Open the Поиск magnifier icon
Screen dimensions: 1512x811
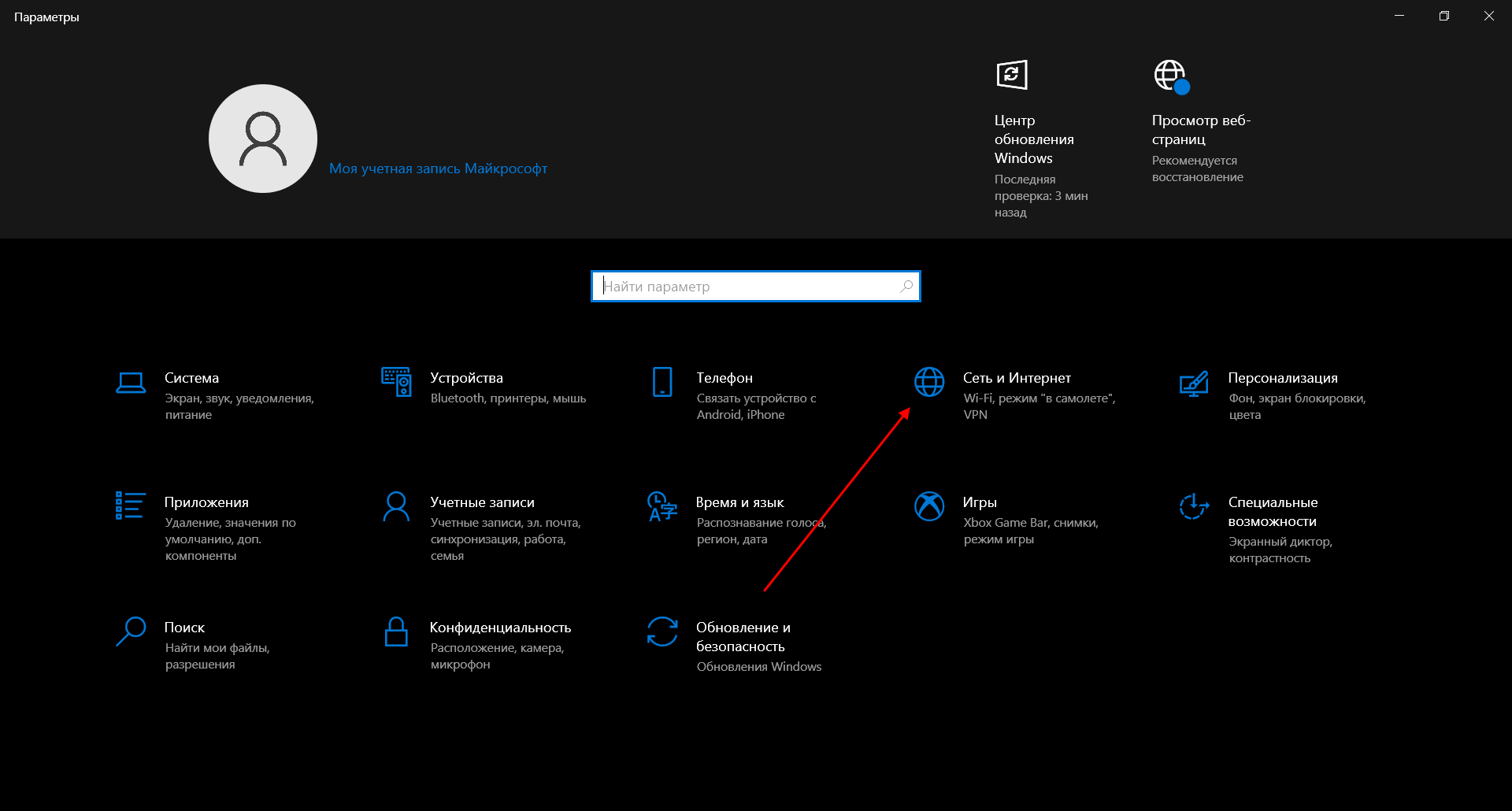tap(131, 631)
